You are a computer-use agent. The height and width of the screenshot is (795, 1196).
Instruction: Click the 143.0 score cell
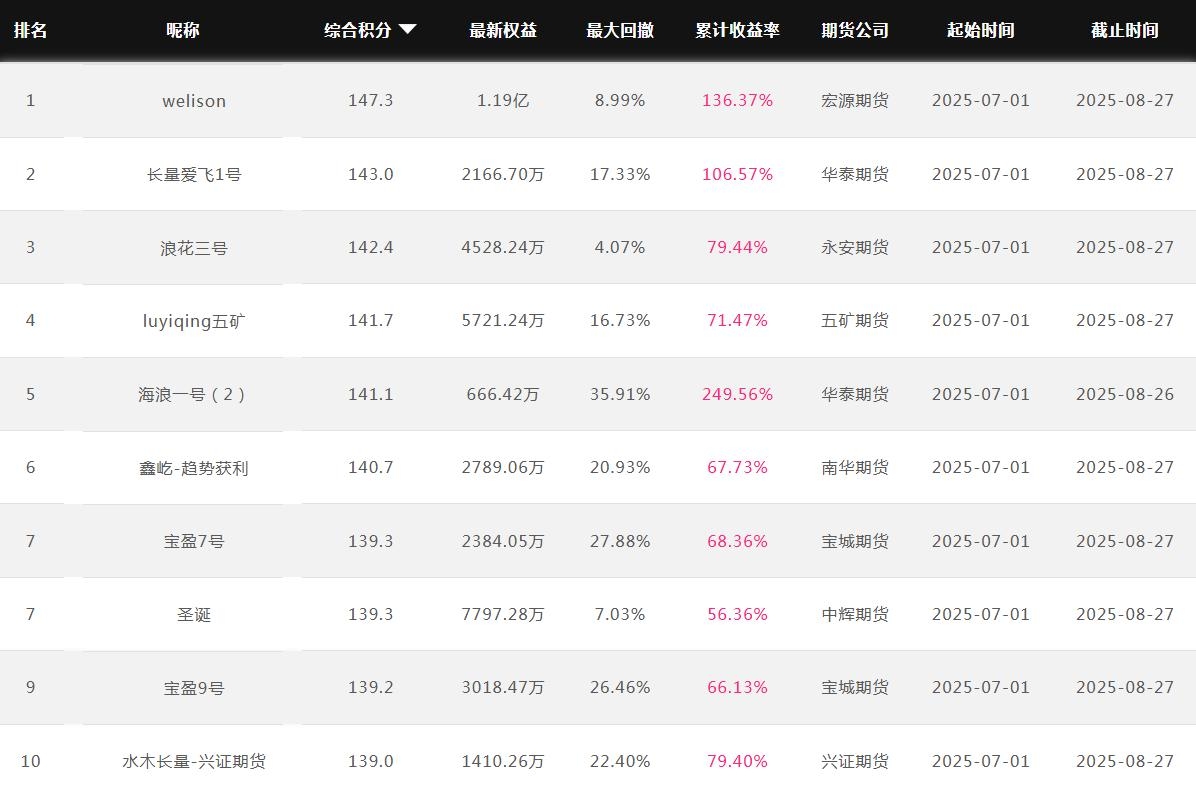click(x=371, y=174)
